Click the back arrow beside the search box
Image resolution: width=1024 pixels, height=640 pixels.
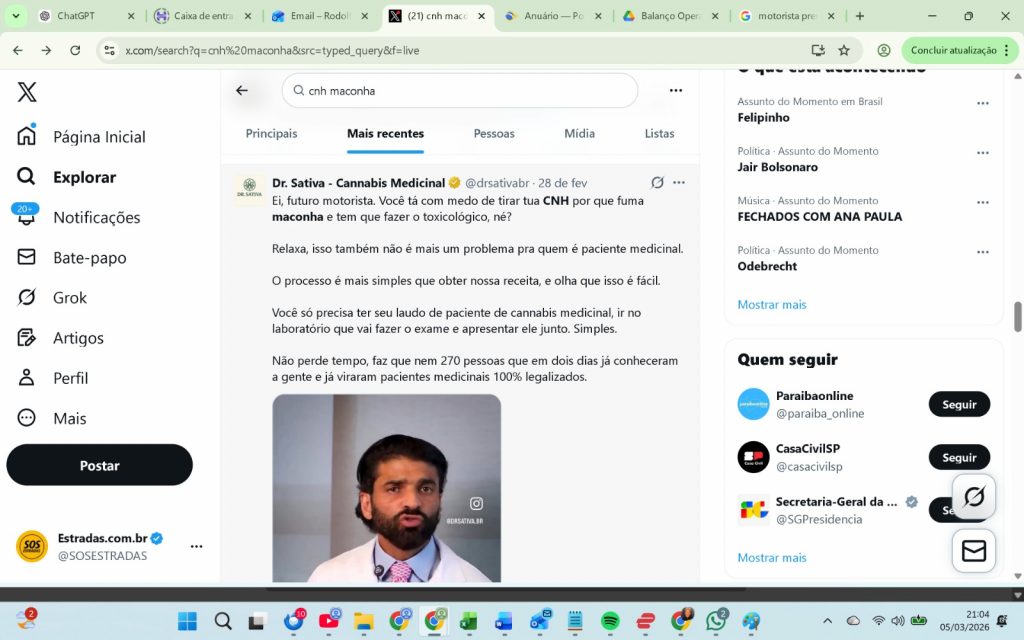coord(242,91)
